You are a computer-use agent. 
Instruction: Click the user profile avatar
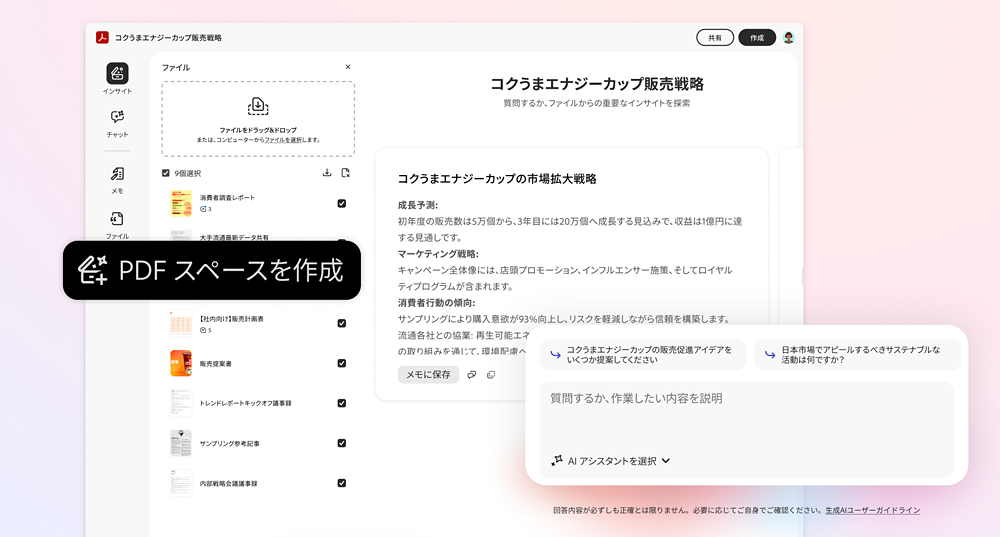(x=788, y=38)
